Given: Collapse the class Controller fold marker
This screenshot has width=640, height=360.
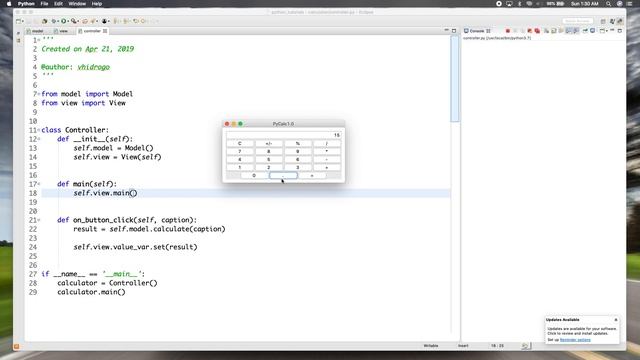Looking at the screenshot, I should pos(39,130).
